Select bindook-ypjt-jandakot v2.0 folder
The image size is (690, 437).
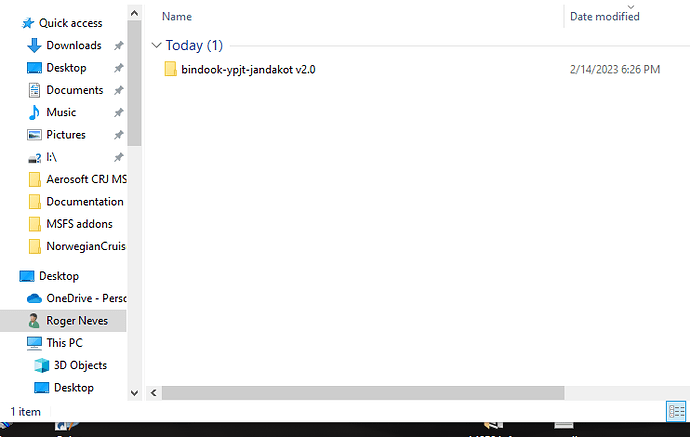pyautogui.click(x=248, y=70)
